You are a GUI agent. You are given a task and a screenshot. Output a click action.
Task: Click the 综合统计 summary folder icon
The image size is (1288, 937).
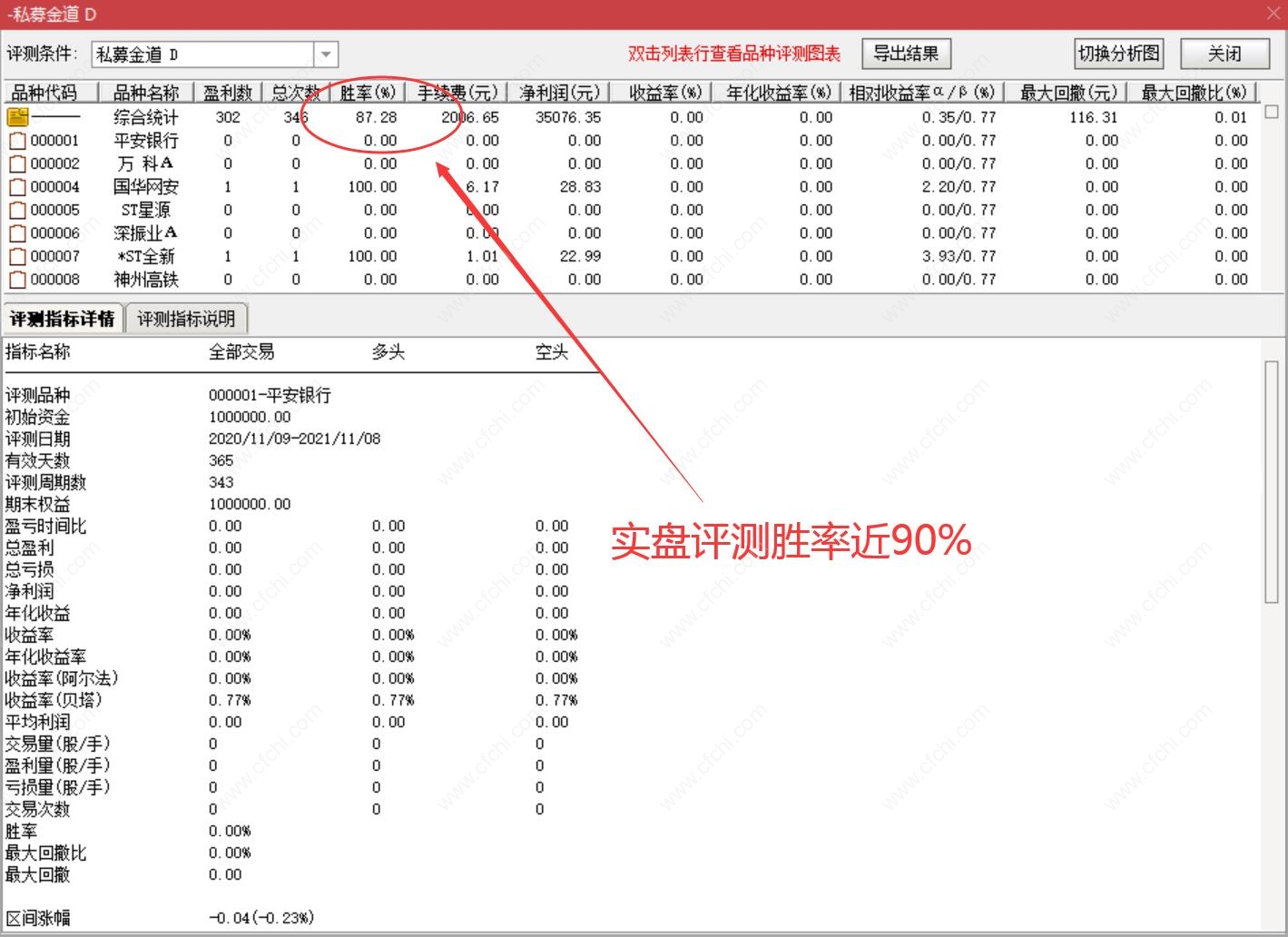(x=17, y=117)
